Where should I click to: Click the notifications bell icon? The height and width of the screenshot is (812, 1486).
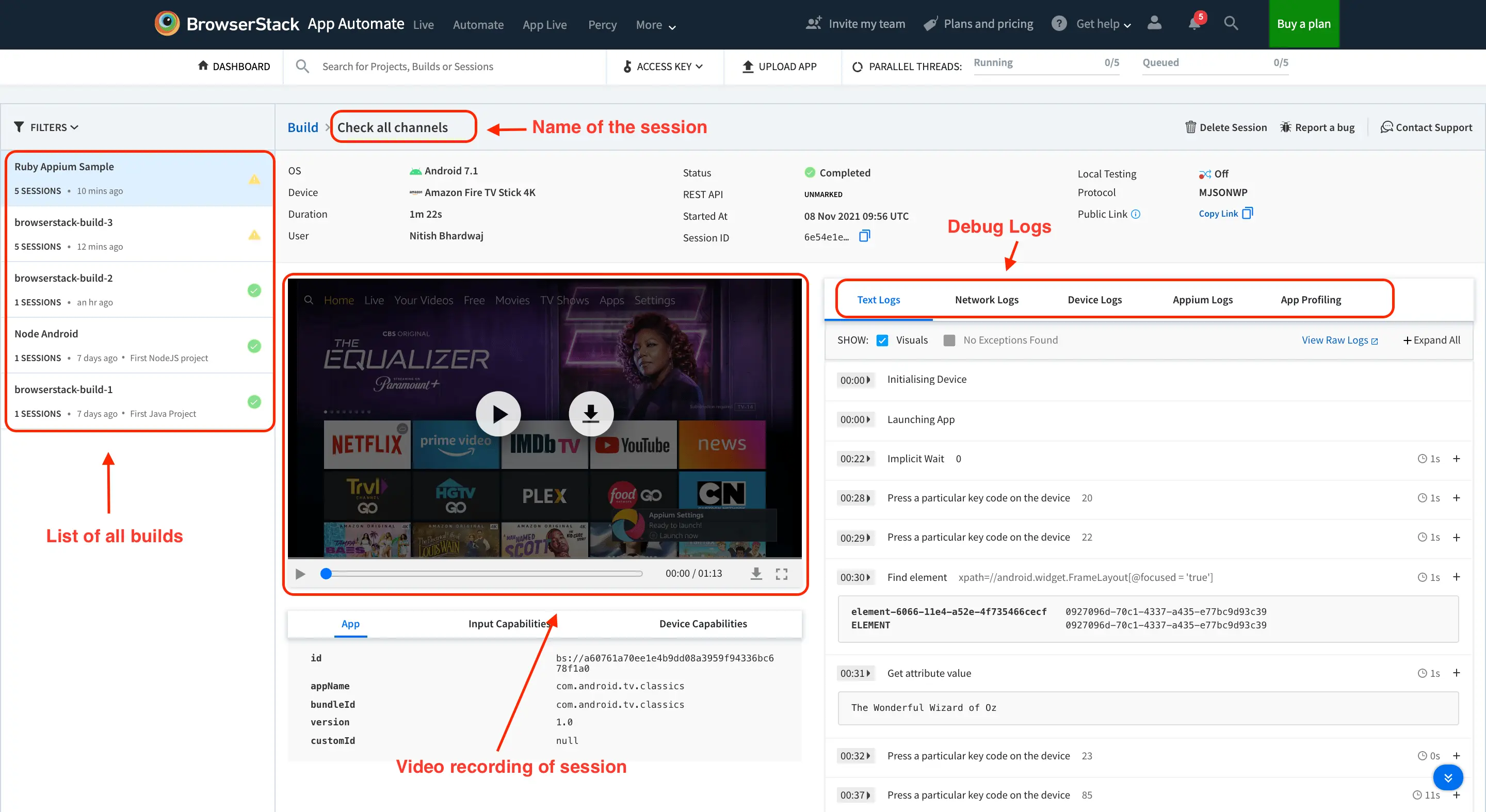click(1193, 24)
